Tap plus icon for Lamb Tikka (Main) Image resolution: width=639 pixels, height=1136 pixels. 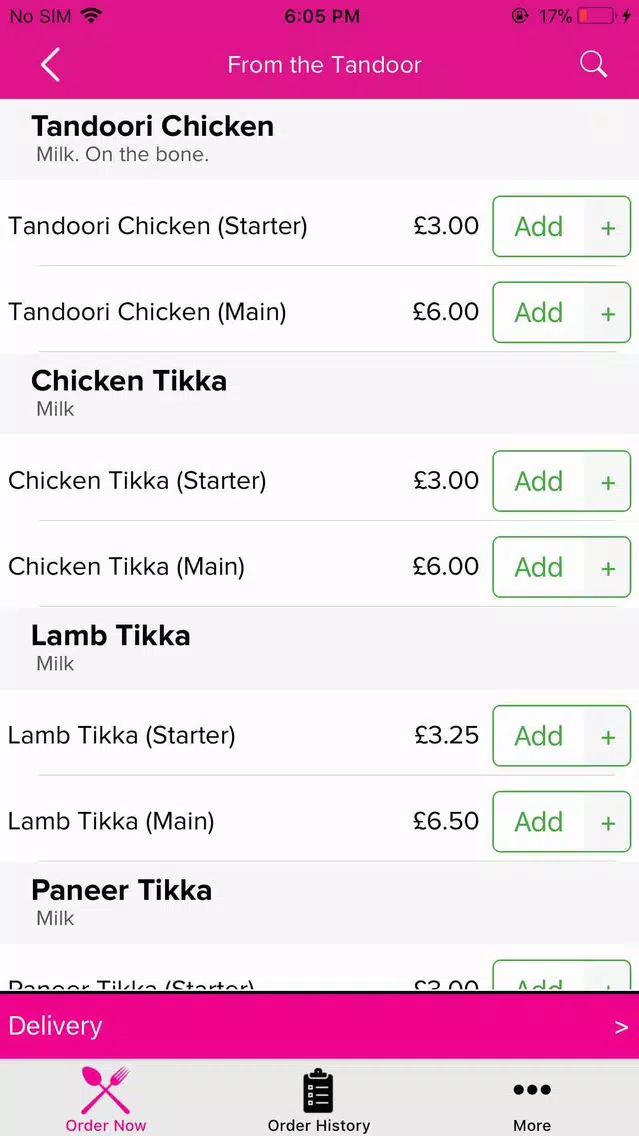[x=608, y=822]
